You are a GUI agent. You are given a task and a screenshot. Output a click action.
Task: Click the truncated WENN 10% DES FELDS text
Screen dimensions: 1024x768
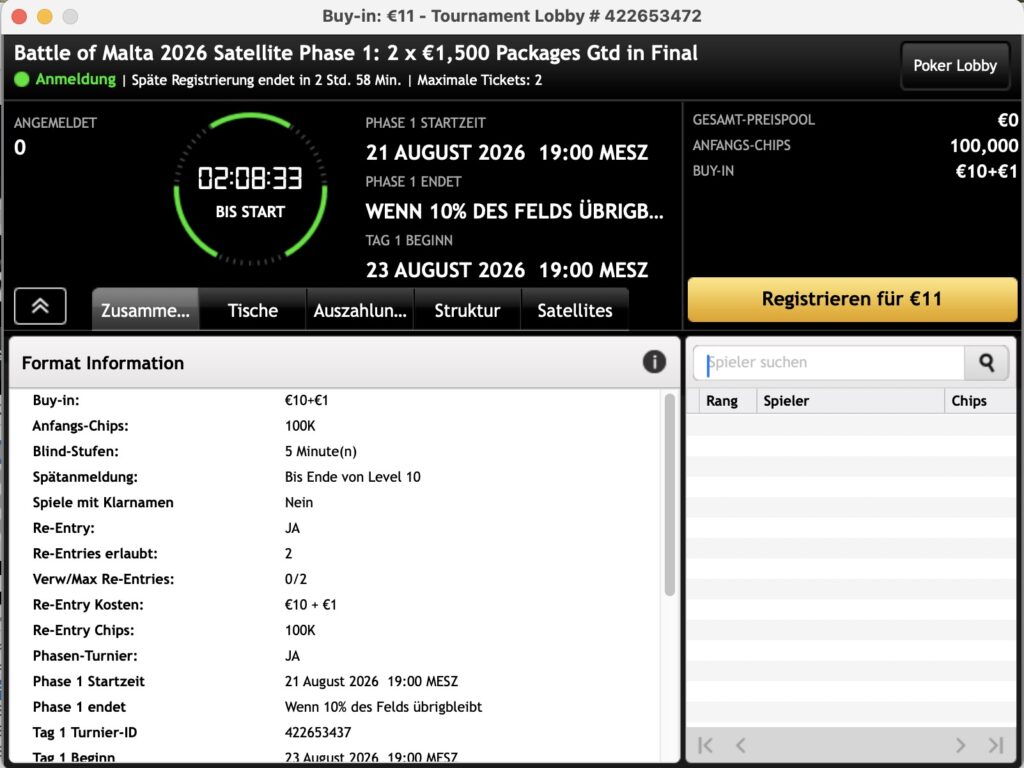click(x=515, y=212)
